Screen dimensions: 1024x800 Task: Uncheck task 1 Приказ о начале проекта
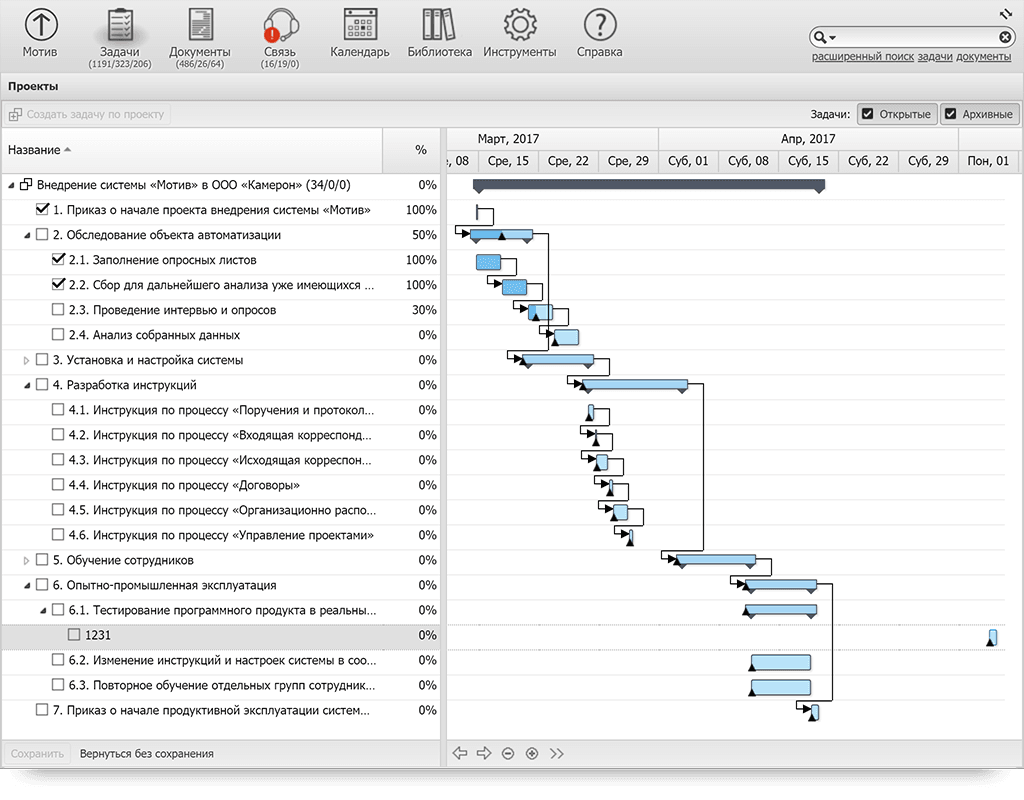click(x=42, y=210)
